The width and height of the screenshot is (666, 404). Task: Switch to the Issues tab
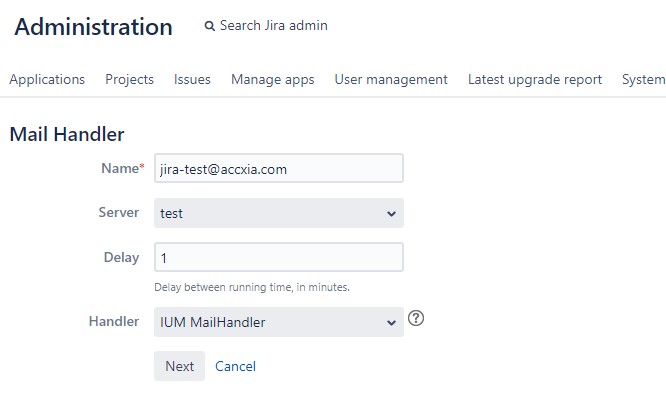click(192, 80)
